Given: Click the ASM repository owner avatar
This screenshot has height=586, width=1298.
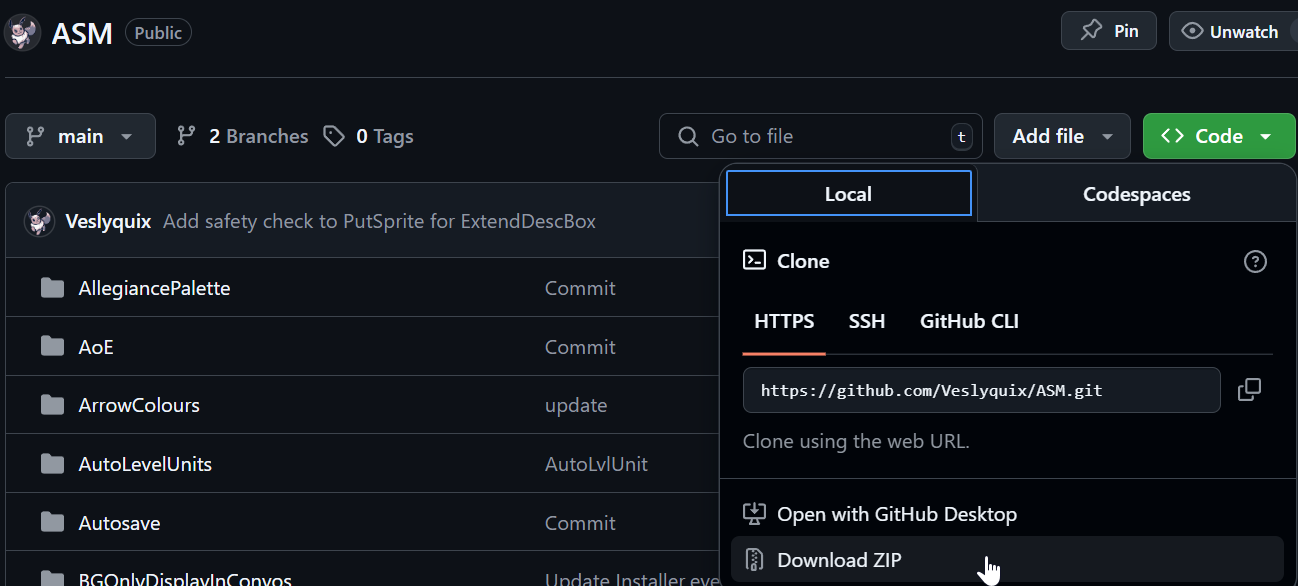Looking at the screenshot, I should [22, 32].
